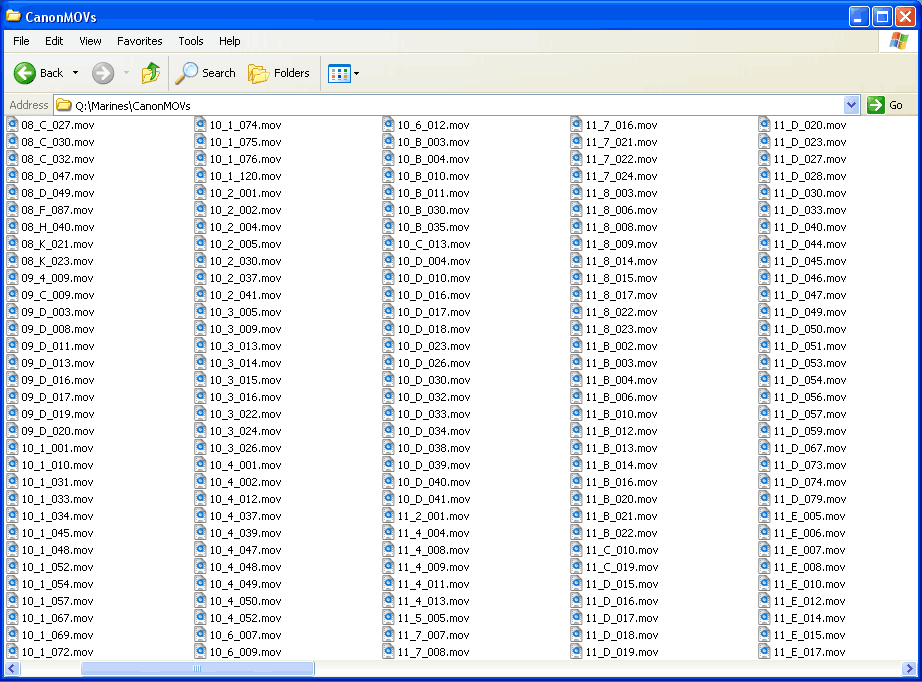Screen dimensions: 922x682
Task: Select file name 10_1_045.mov
Action: [58, 533]
